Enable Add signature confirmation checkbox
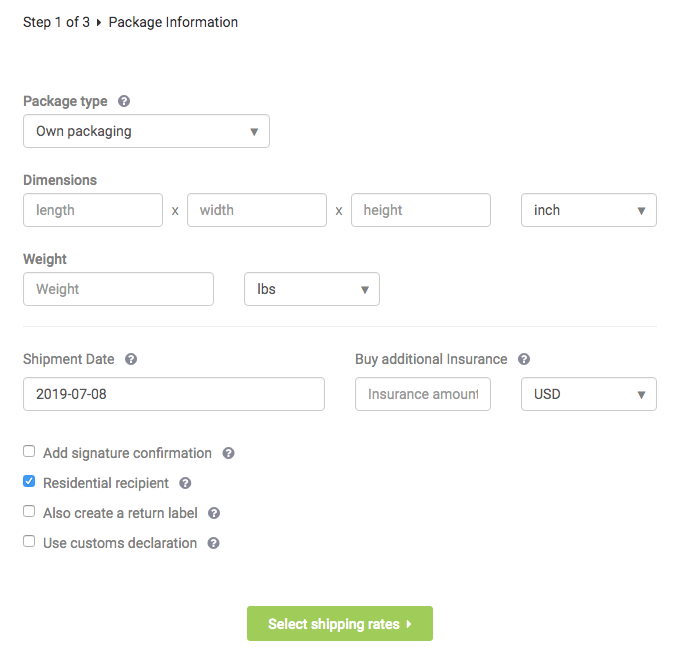The height and width of the screenshot is (660, 673). point(29,452)
